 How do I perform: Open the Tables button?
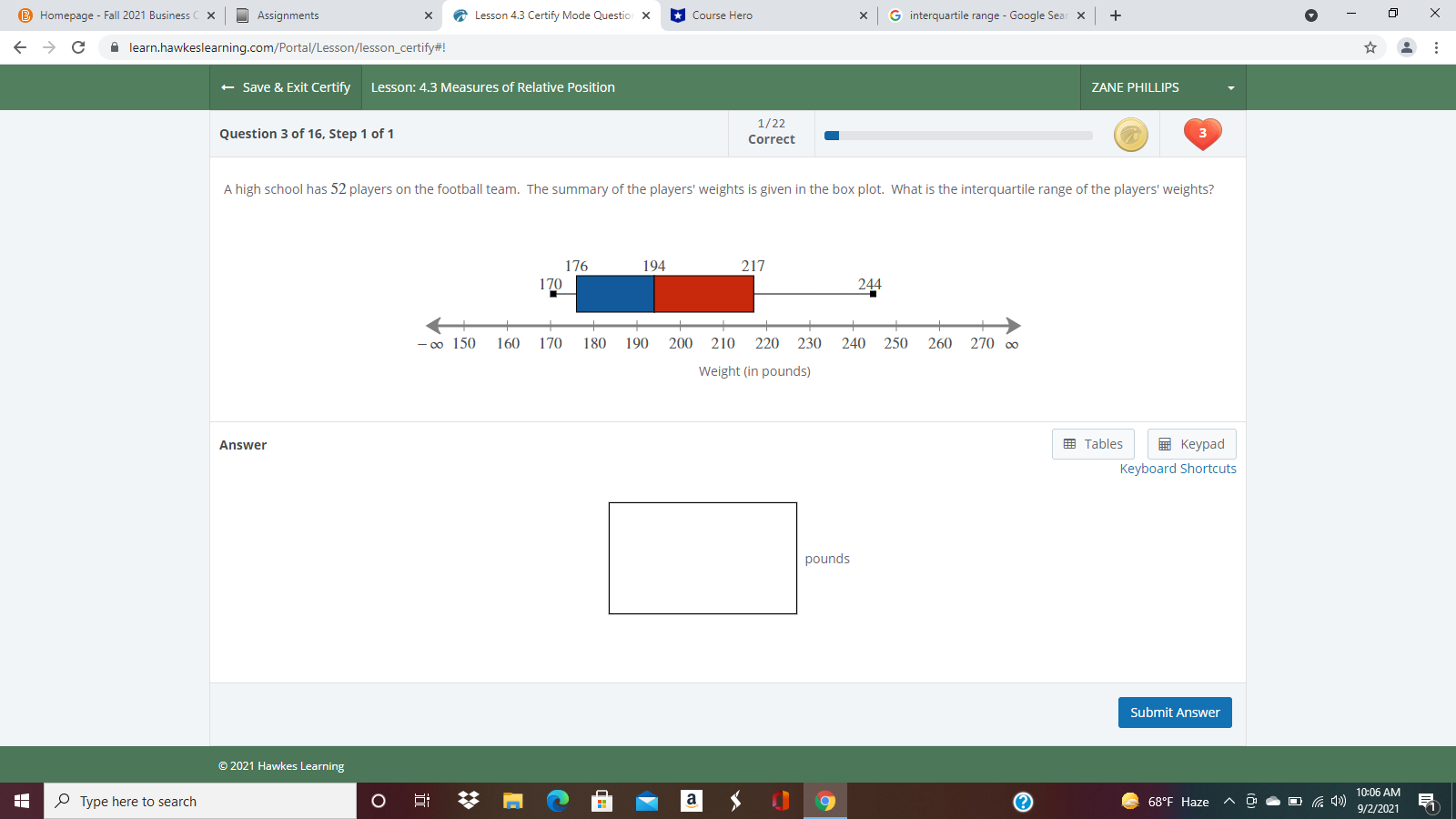pos(1093,444)
